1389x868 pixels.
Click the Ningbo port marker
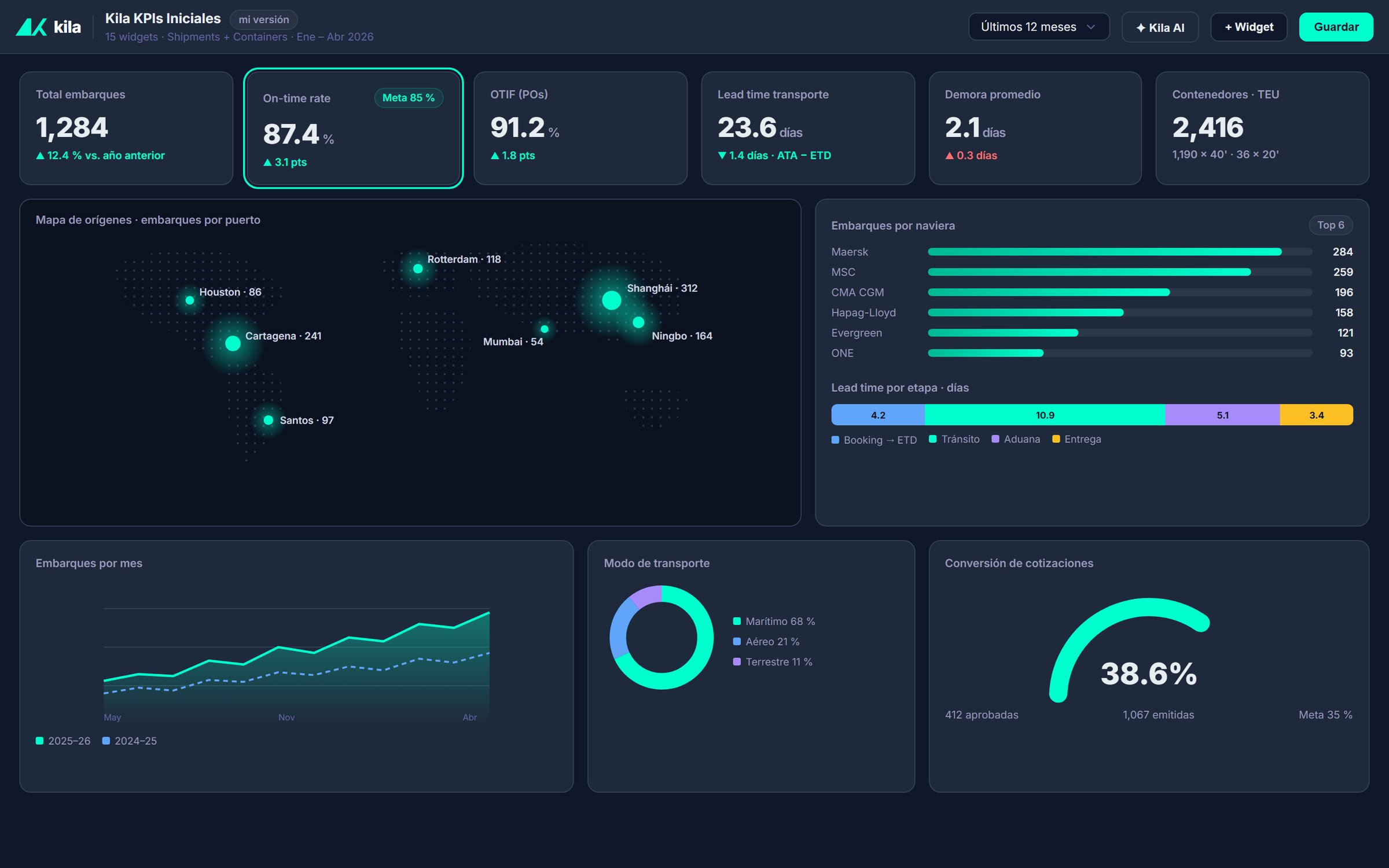(x=638, y=322)
